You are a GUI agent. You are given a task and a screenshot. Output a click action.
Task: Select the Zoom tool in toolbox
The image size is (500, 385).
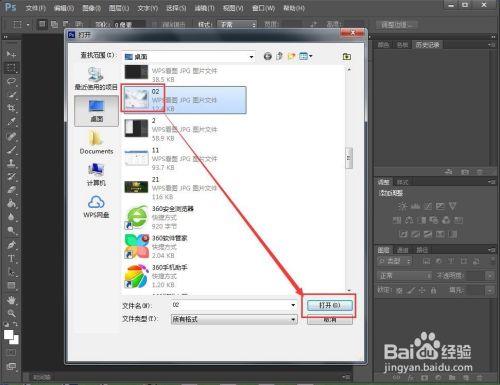[x=11, y=313]
